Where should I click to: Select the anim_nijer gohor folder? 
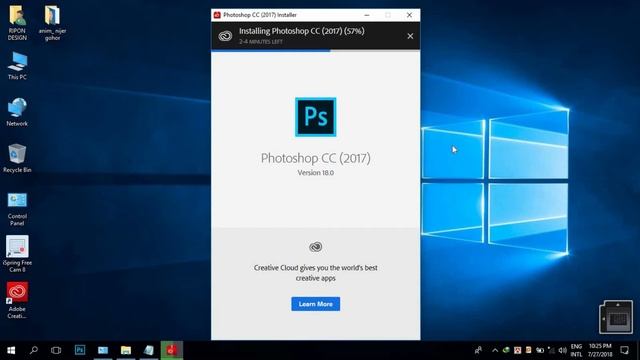[x=52, y=23]
